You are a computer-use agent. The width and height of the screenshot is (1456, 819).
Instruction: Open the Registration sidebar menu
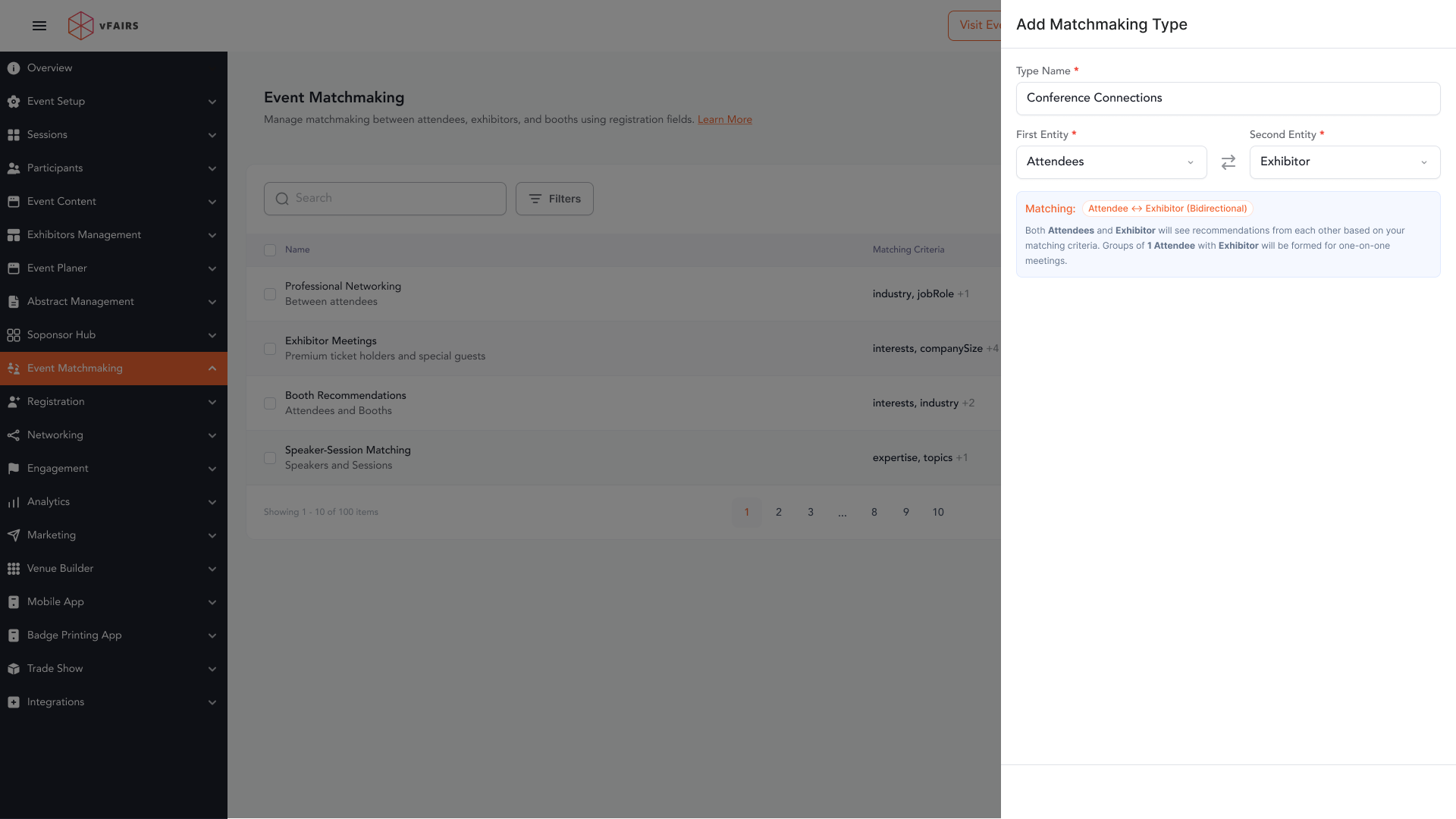114,402
